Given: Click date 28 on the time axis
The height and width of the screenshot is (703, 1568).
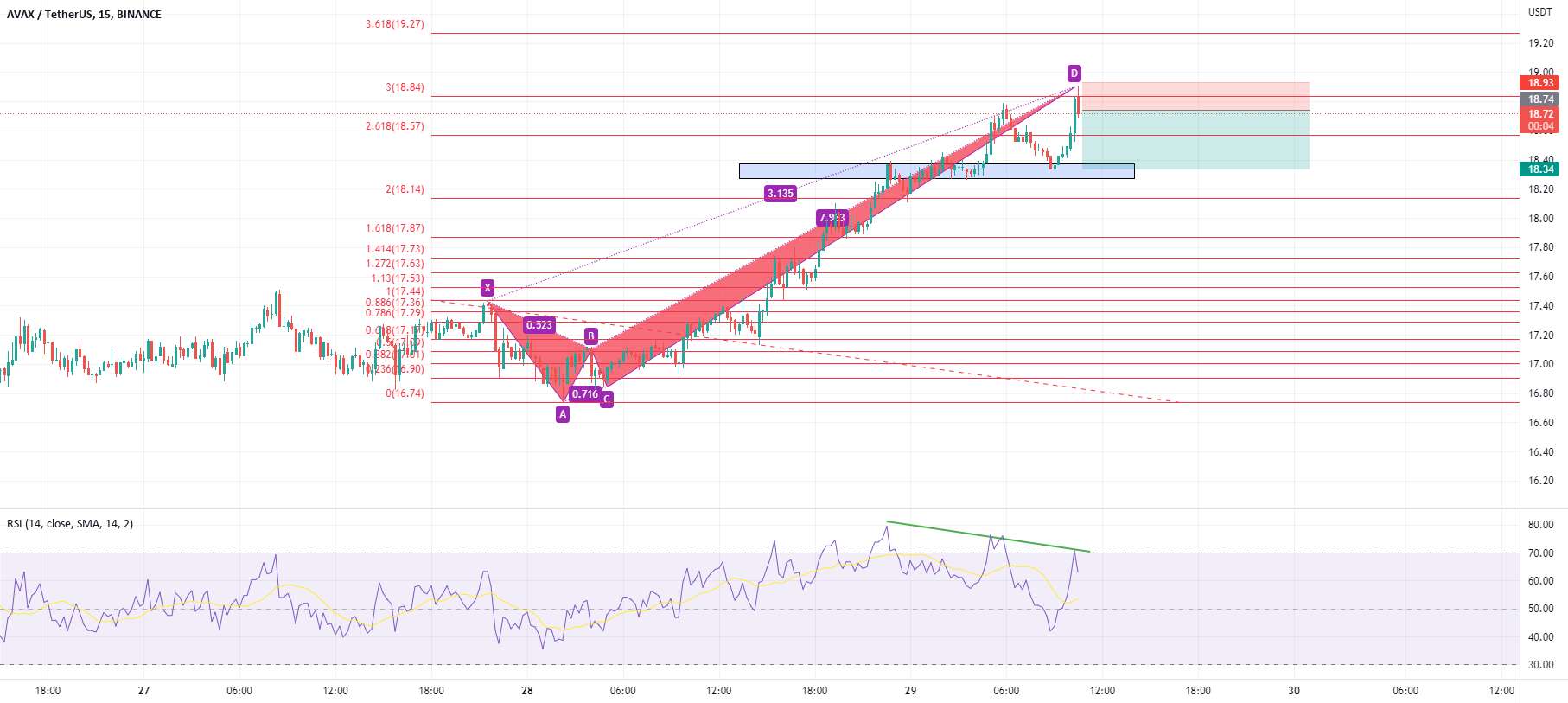Looking at the screenshot, I should click(527, 691).
